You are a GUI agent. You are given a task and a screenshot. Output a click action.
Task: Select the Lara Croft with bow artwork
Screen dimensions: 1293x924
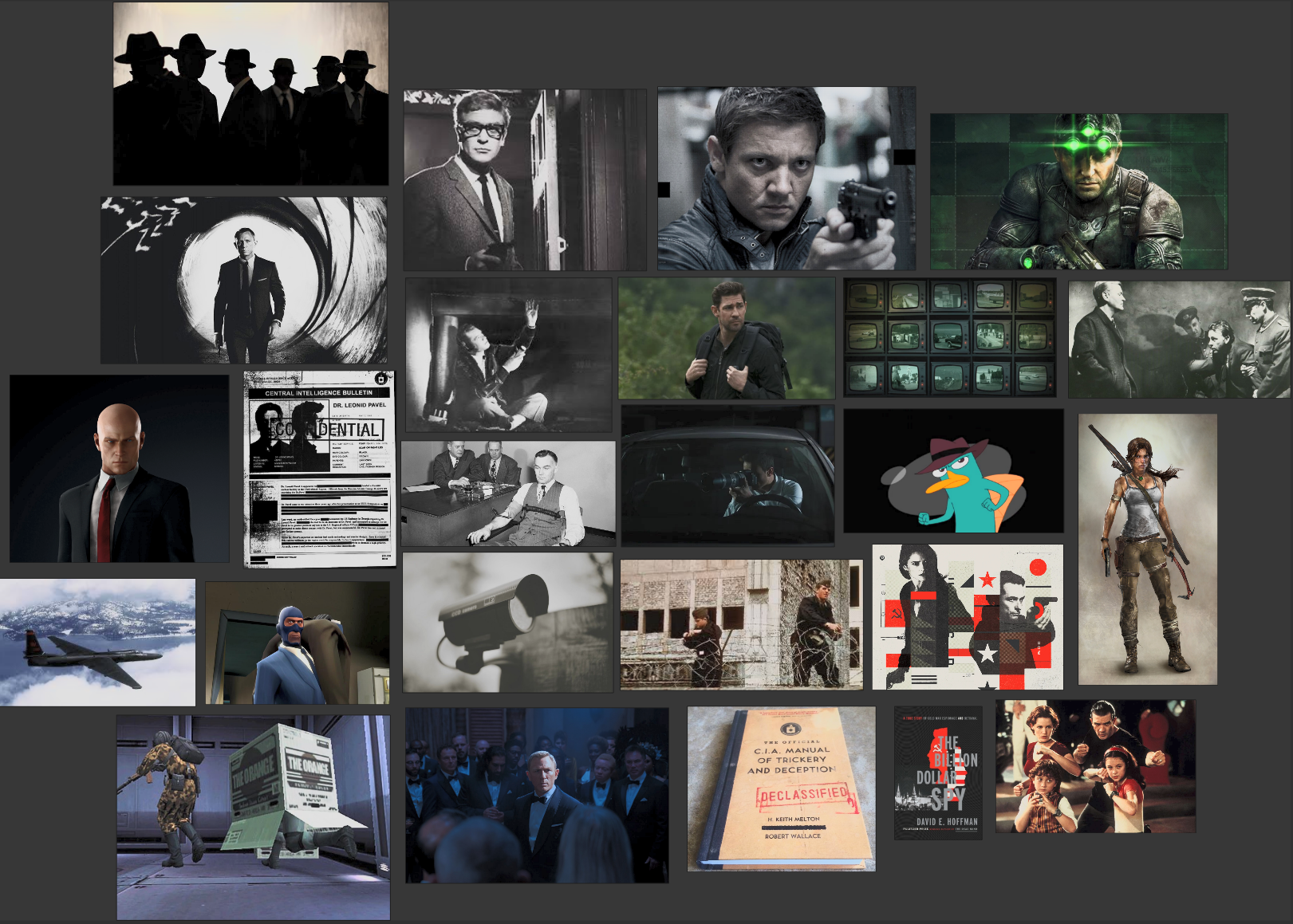(1148, 549)
